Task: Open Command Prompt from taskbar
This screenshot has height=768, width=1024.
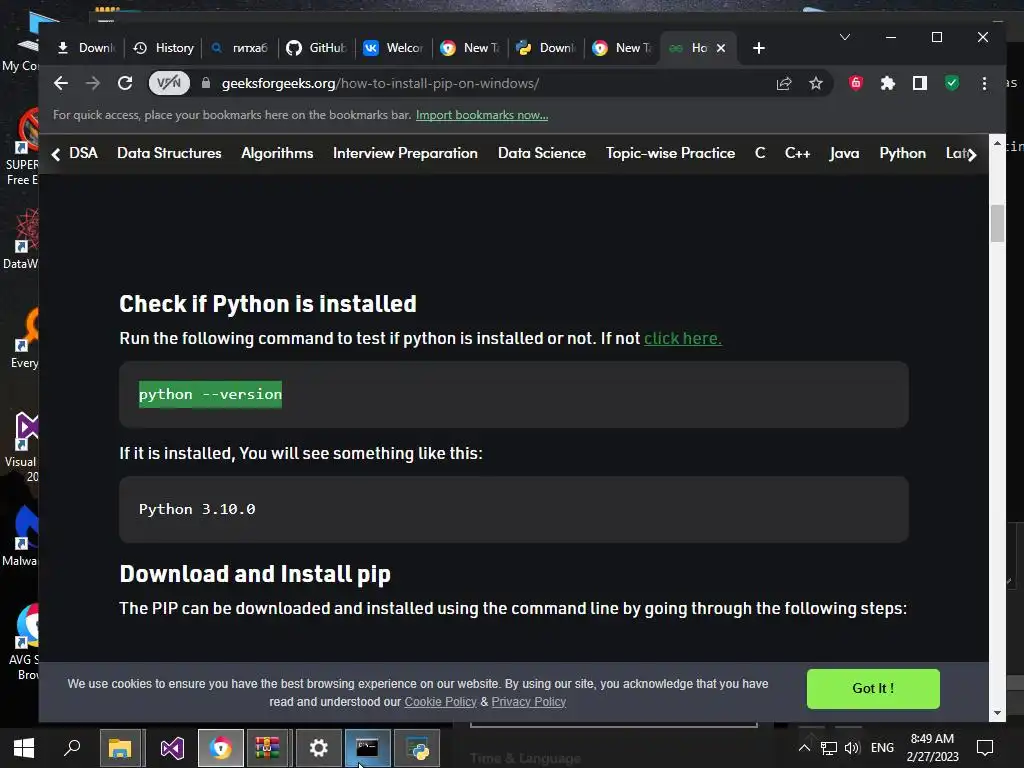Action: tap(367, 748)
